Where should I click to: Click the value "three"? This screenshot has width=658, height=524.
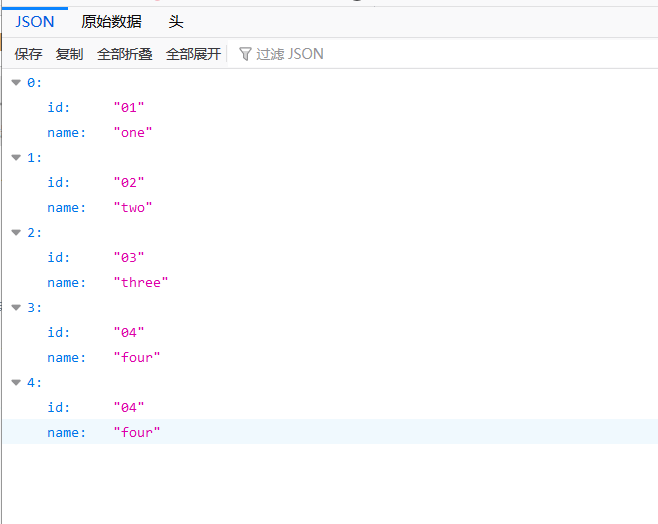point(141,282)
